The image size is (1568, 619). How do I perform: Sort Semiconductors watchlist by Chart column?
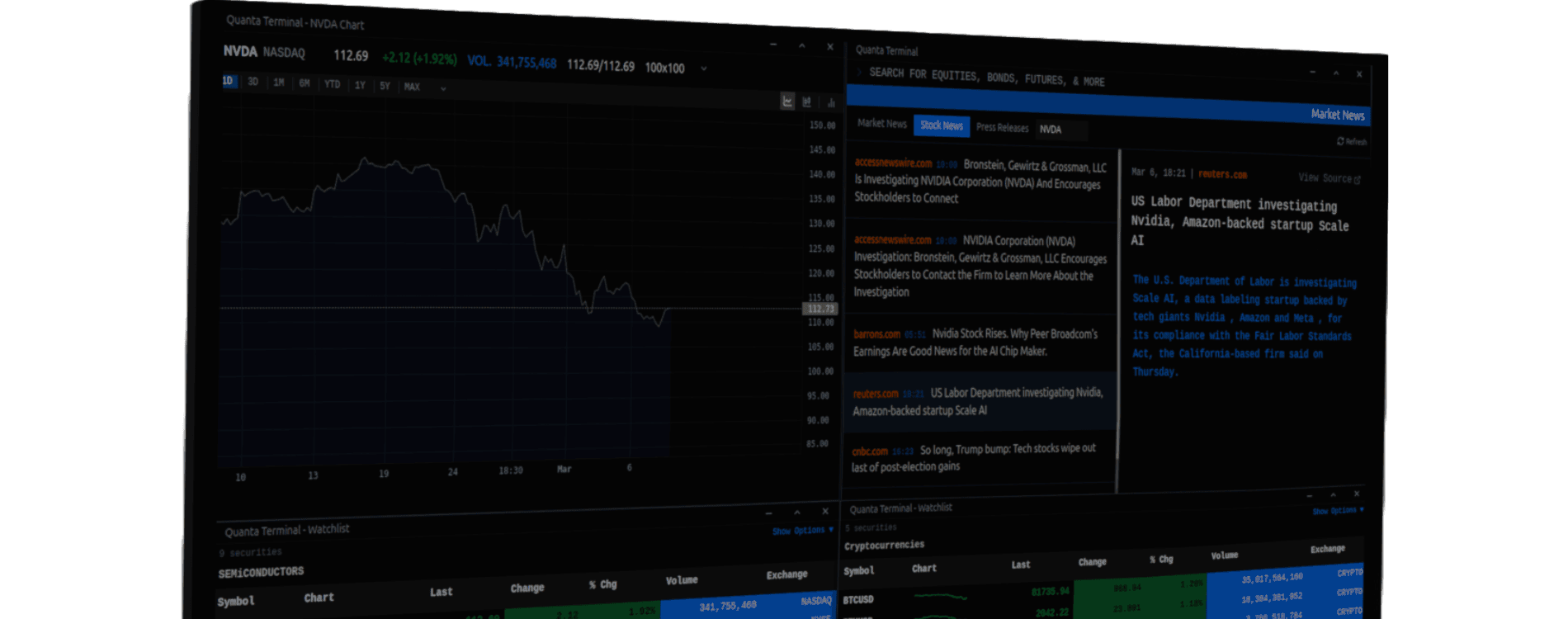tap(319, 598)
